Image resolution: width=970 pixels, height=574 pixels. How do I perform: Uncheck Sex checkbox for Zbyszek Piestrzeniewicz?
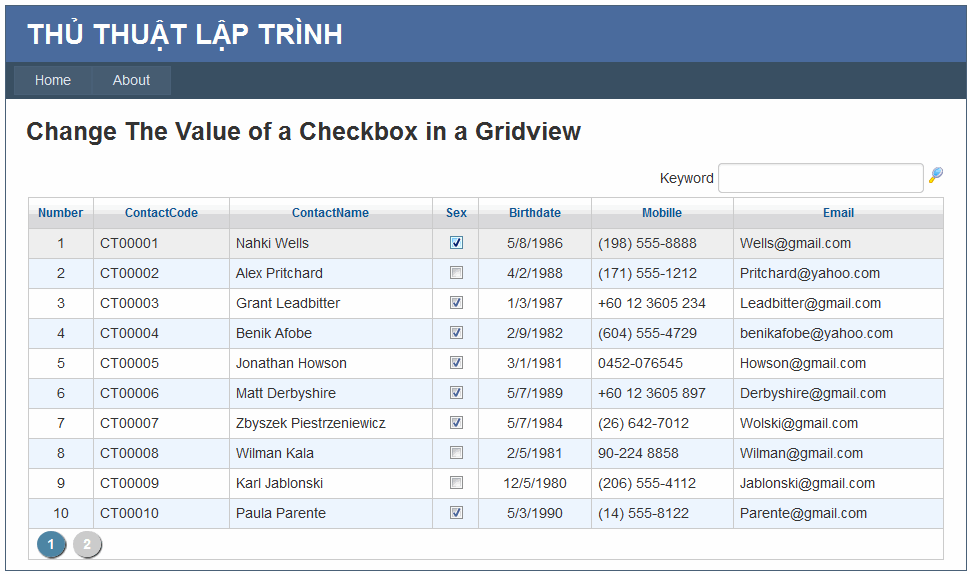(x=457, y=423)
